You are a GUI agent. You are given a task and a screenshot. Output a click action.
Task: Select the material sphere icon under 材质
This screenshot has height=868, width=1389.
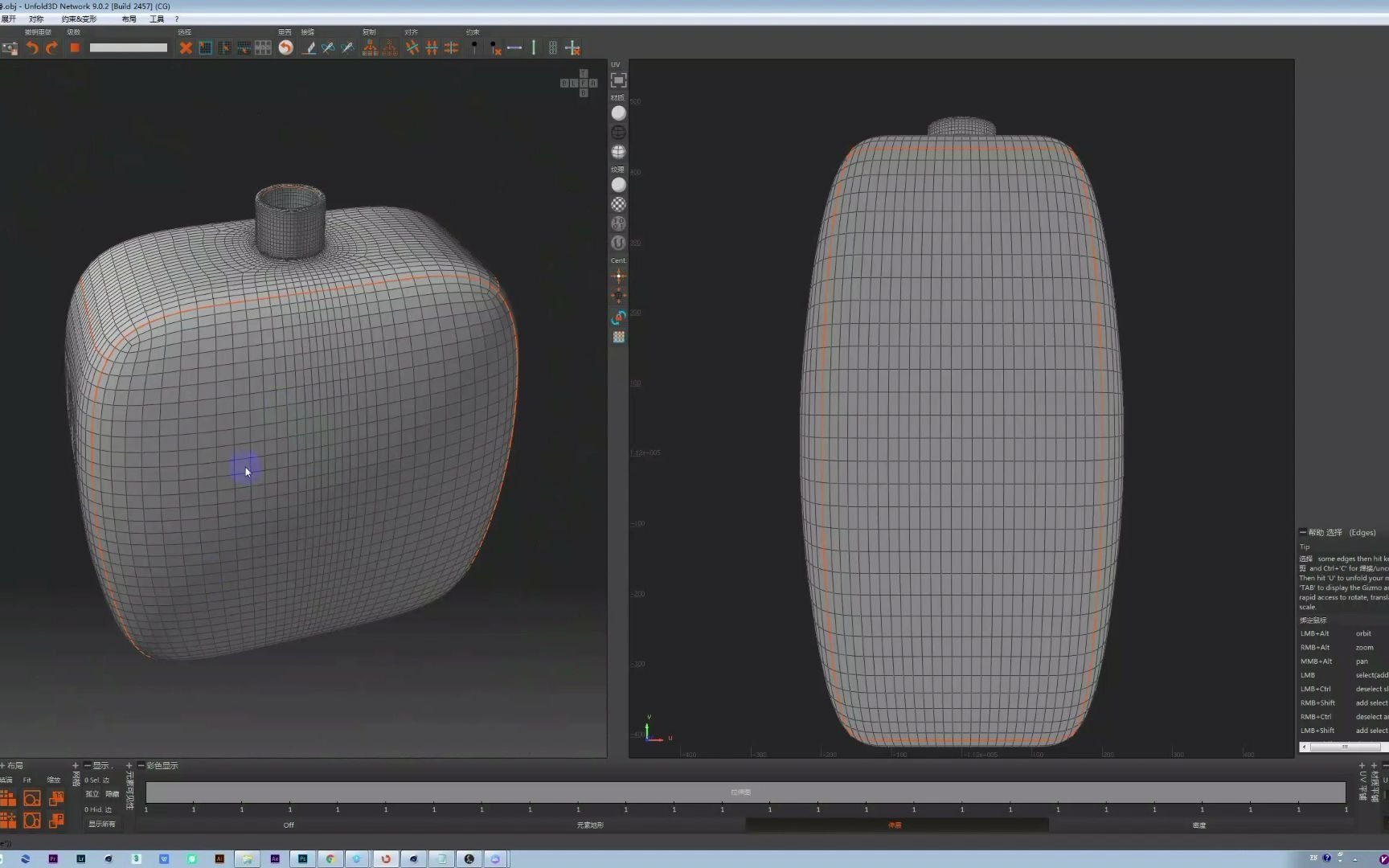[619, 113]
